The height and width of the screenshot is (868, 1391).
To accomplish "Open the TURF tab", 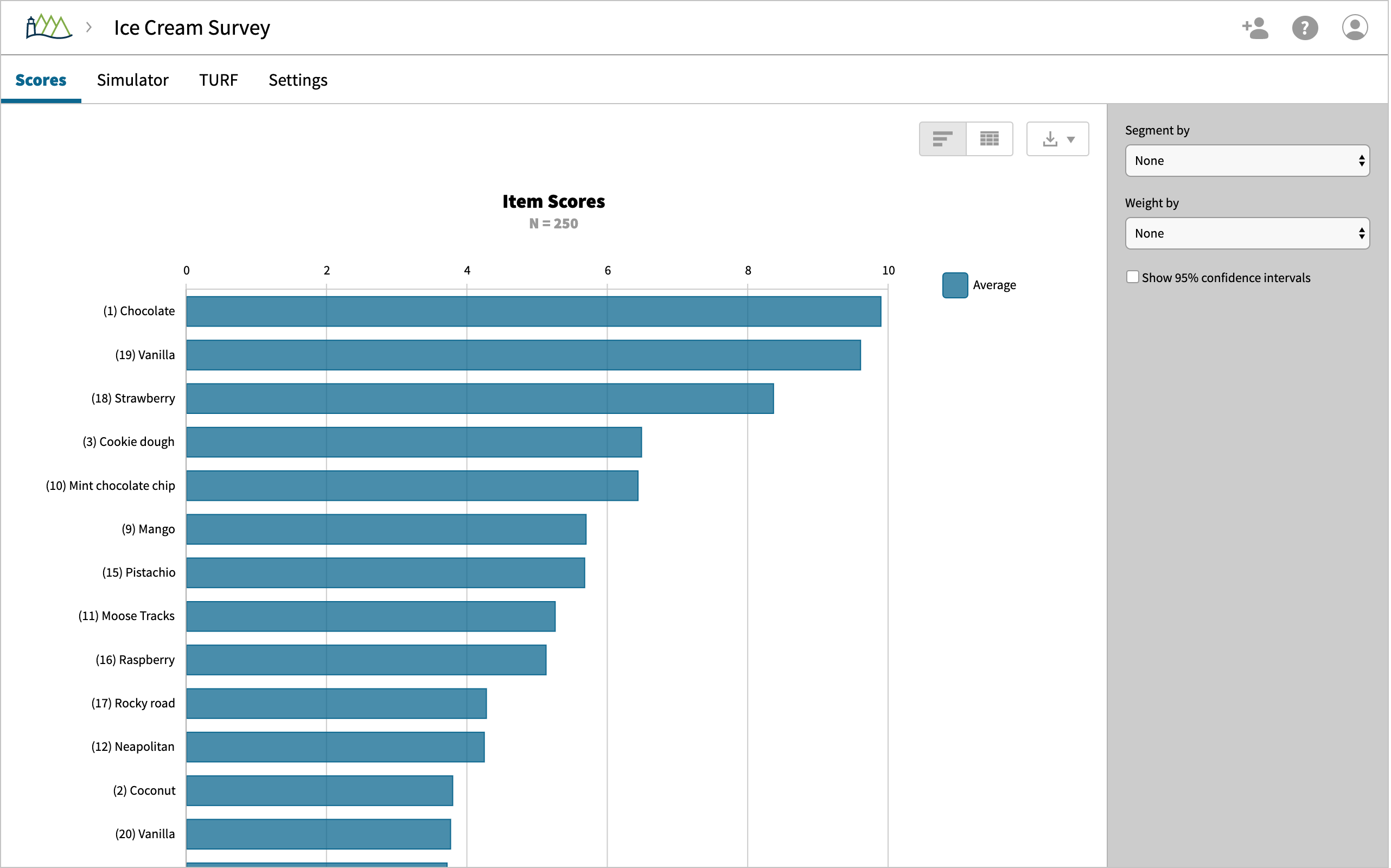I will (218, 80).
